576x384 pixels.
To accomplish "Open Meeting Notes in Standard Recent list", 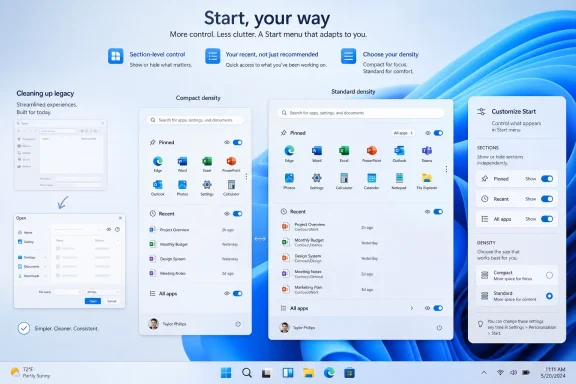I will [327, 274].
